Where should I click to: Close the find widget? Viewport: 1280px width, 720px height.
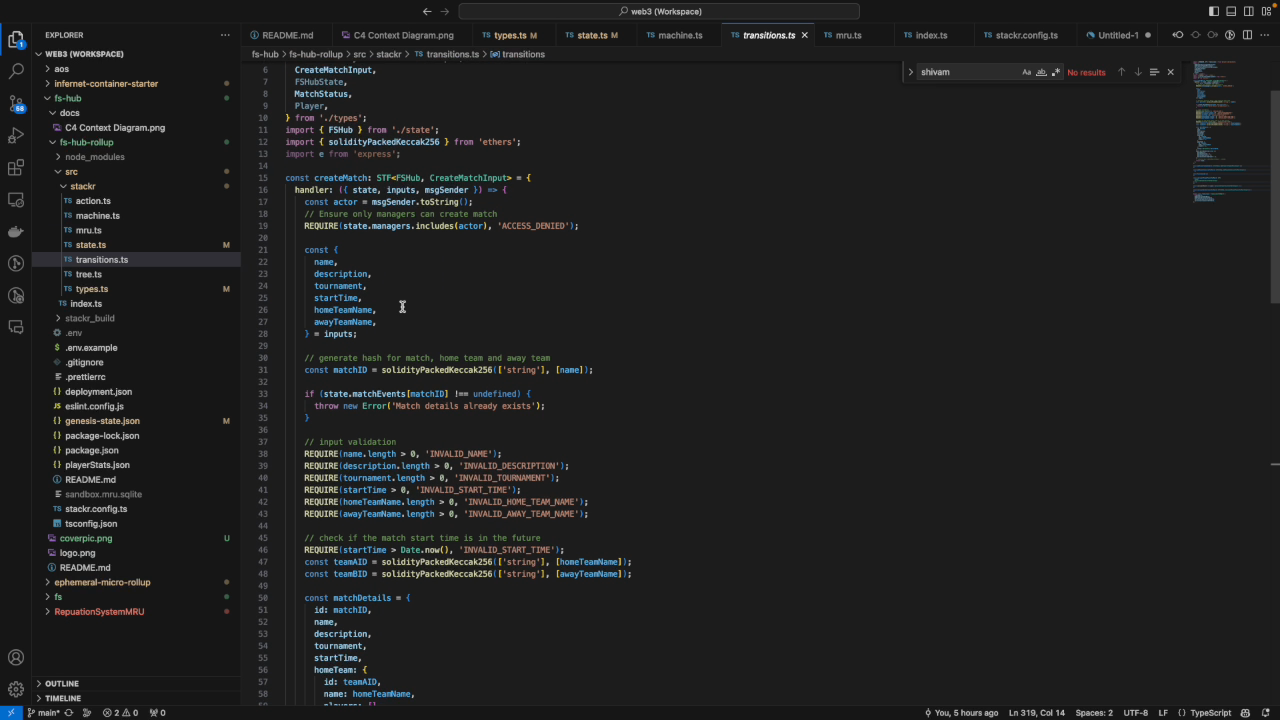1170,72
